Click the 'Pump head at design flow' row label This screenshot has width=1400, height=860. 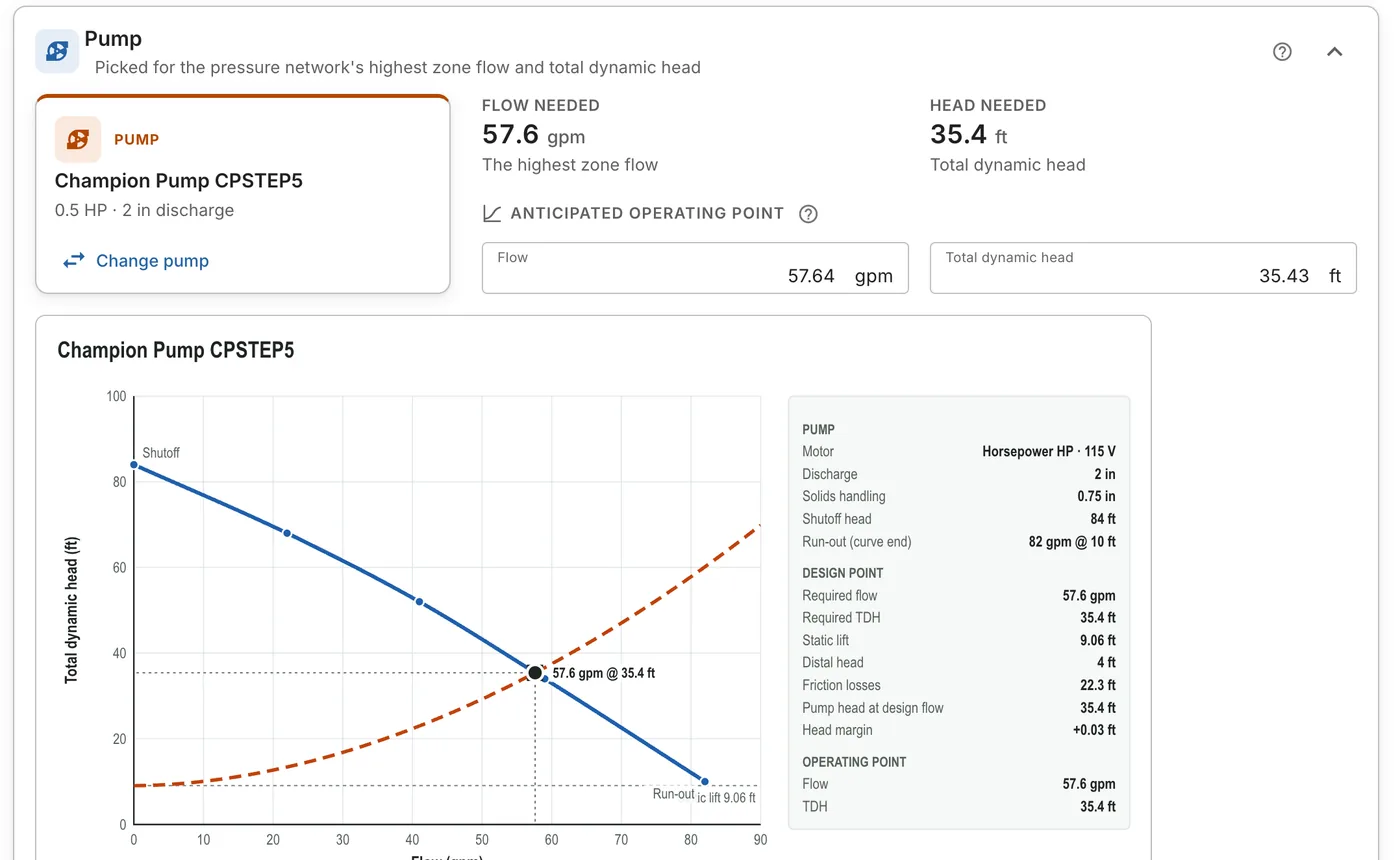(873, 708)
